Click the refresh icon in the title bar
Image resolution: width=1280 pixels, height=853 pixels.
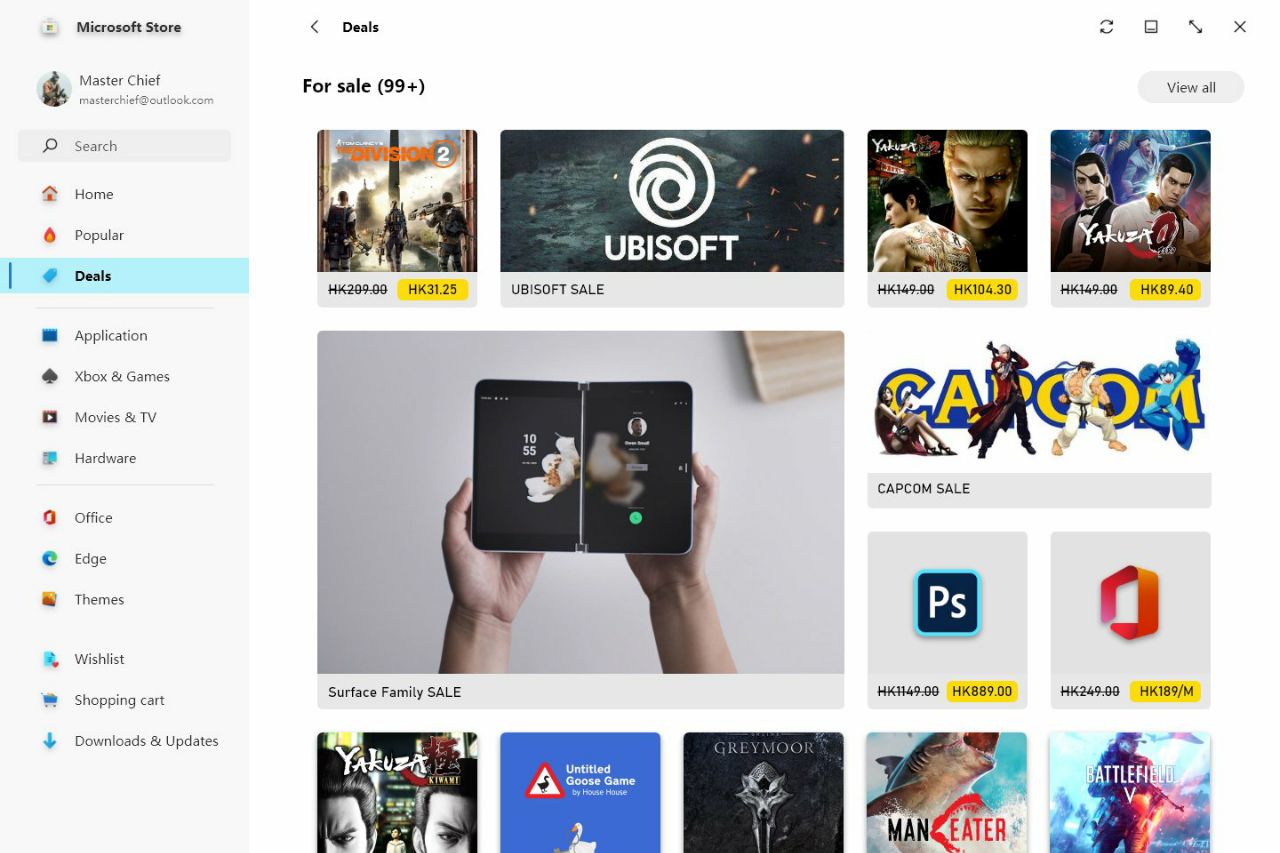1106,27
